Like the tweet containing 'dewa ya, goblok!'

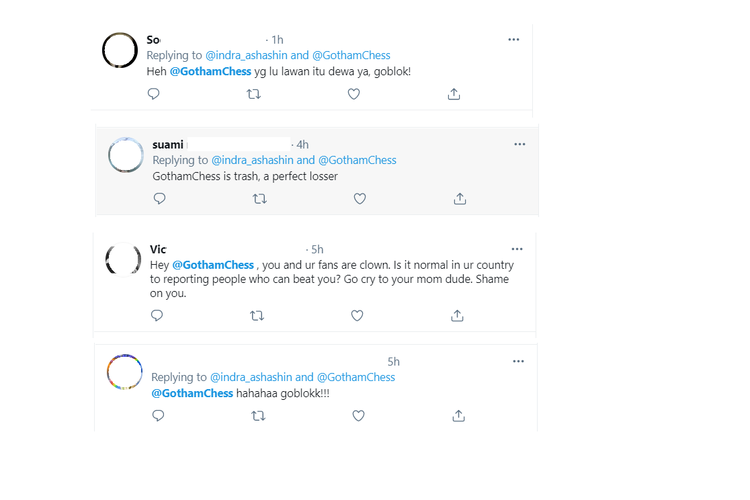pyautogui.click(x=353, y=94)
